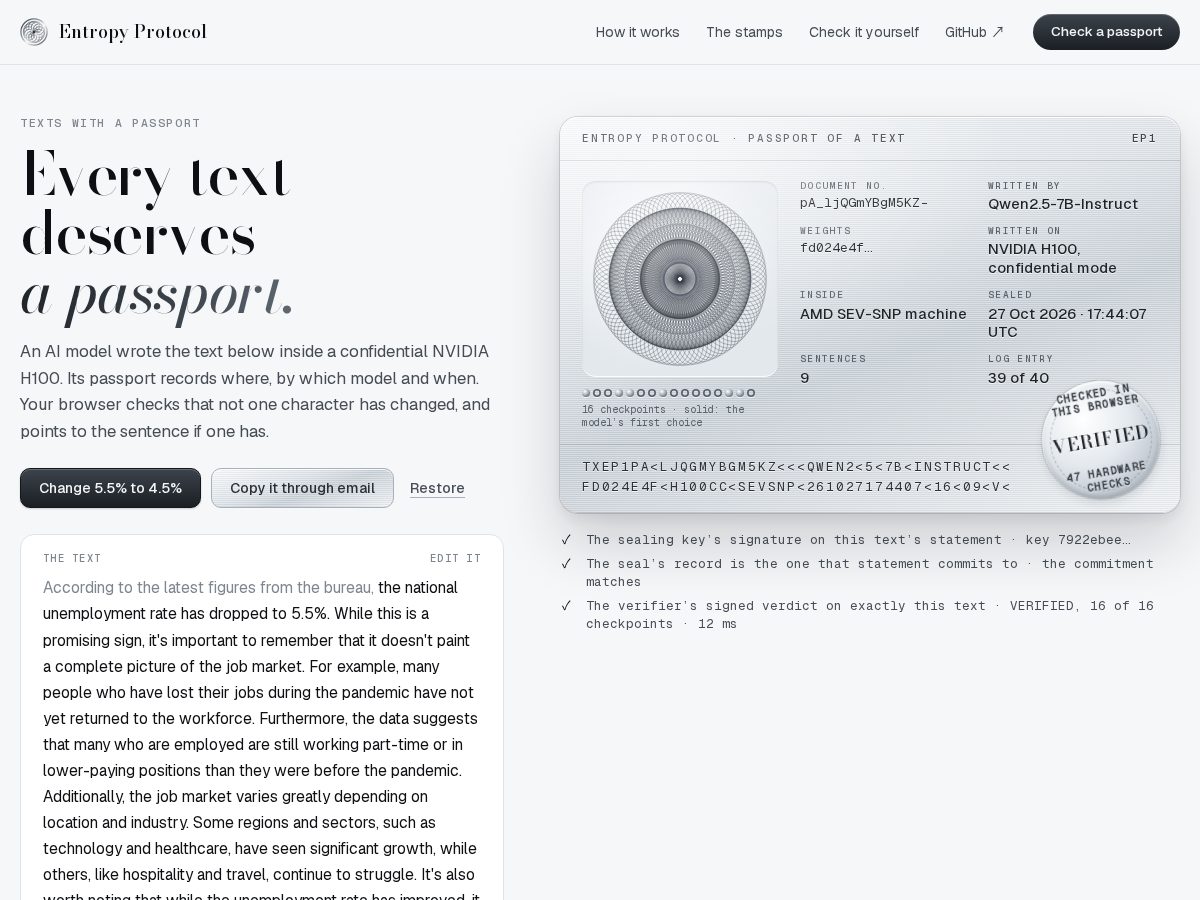Go to Check it yourself
This screenshot has width=1200, height=900.
tap(864, 32)
